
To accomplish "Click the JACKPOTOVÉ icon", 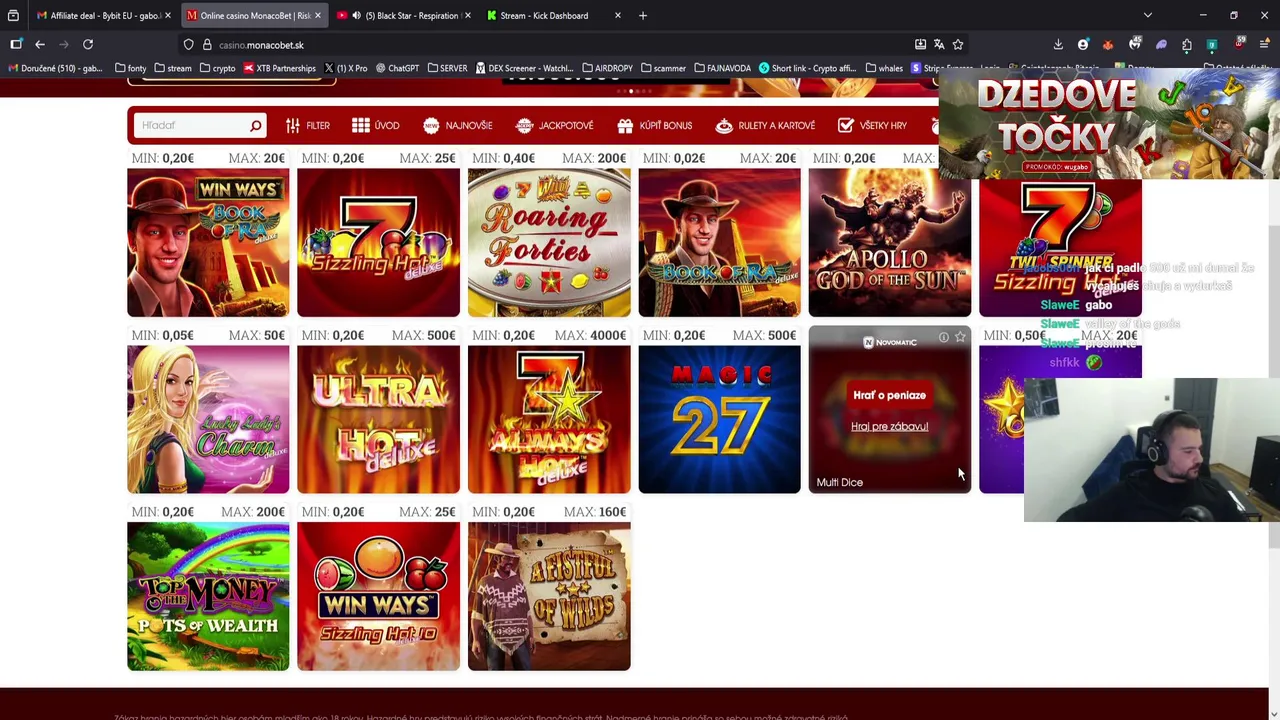I will click(x=524, y=125).
